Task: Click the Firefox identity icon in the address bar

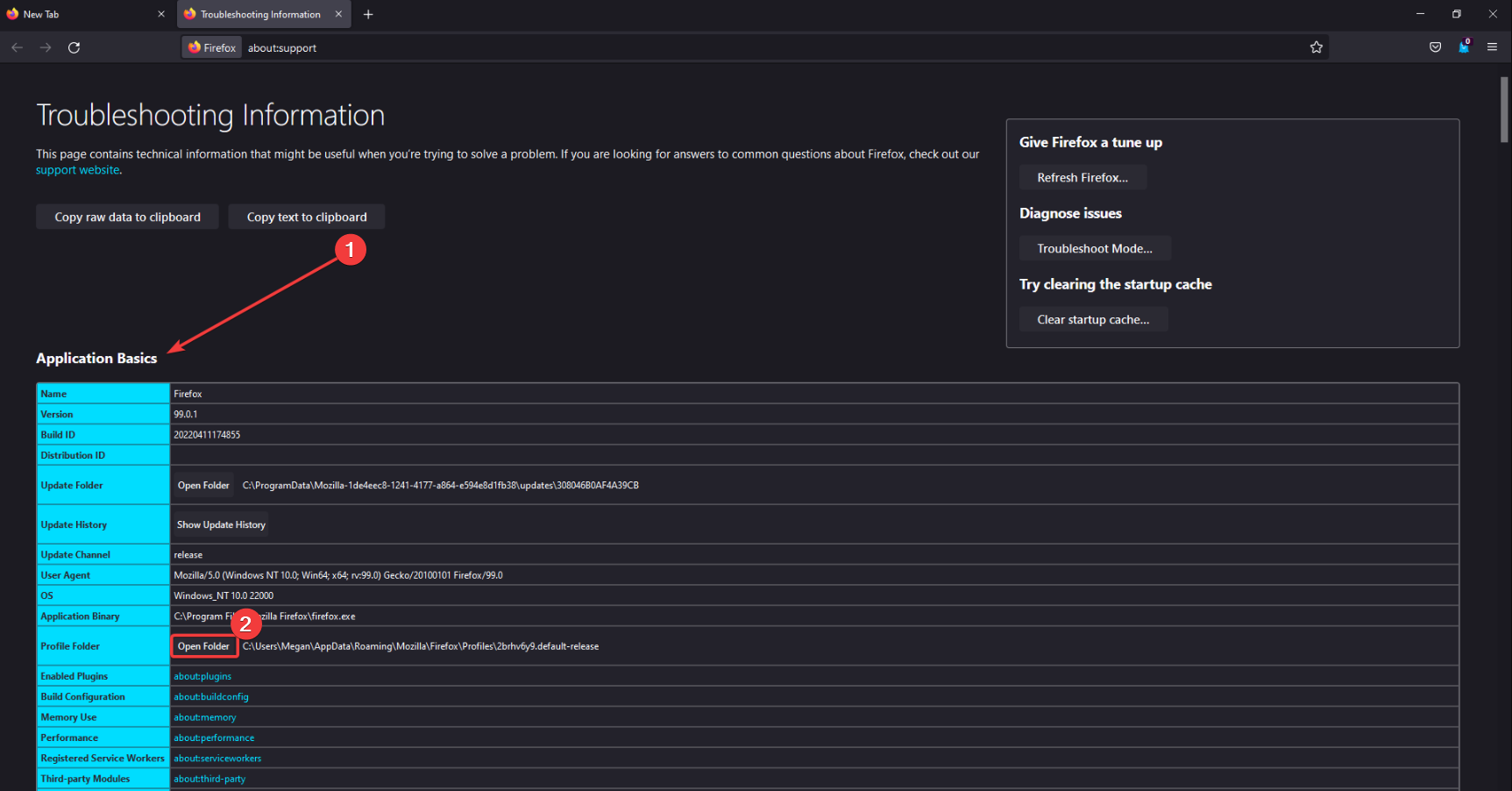Action: coord(211,47)
